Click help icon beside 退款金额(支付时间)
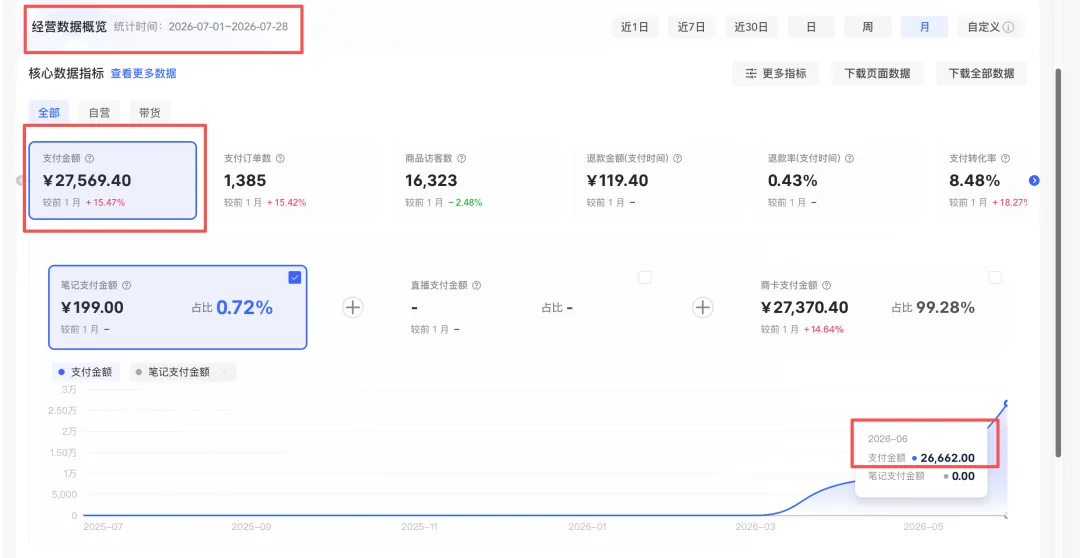 [x=678, y=158]
